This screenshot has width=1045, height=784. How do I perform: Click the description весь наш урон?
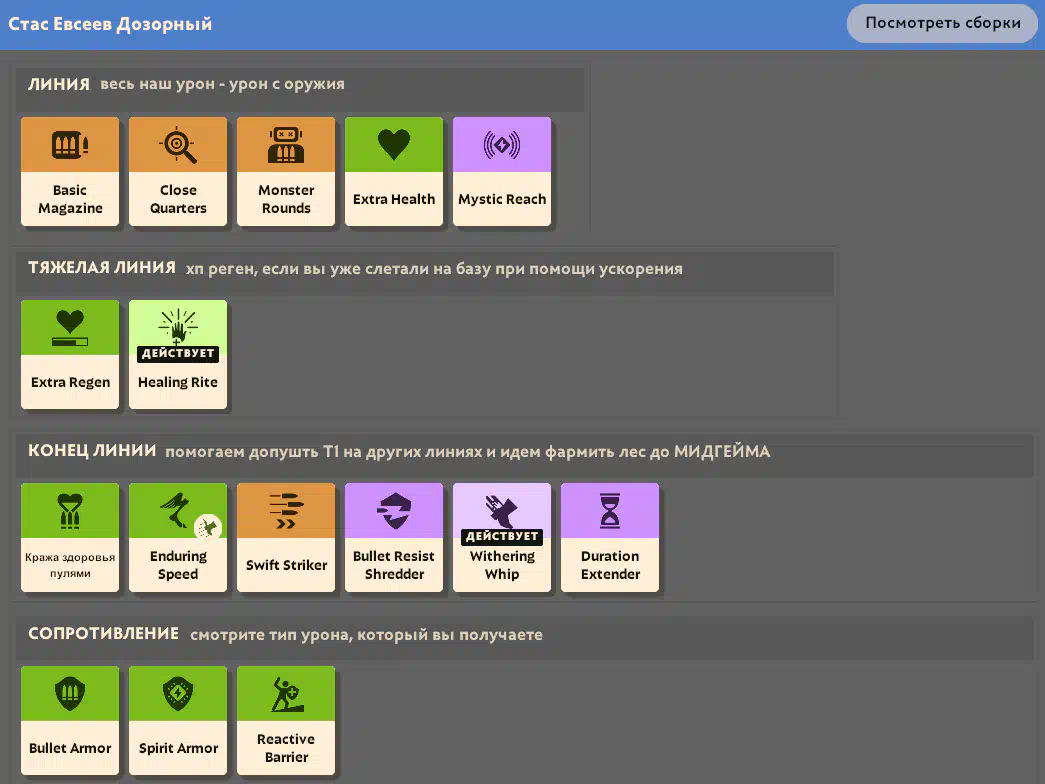[x=223, y=85]
